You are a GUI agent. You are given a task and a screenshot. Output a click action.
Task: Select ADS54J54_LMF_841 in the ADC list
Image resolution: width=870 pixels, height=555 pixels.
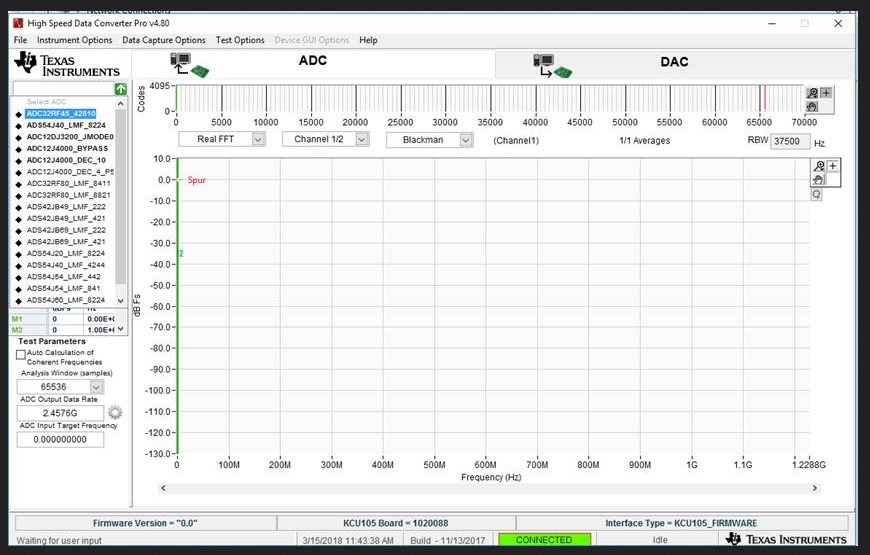point(64,288)
